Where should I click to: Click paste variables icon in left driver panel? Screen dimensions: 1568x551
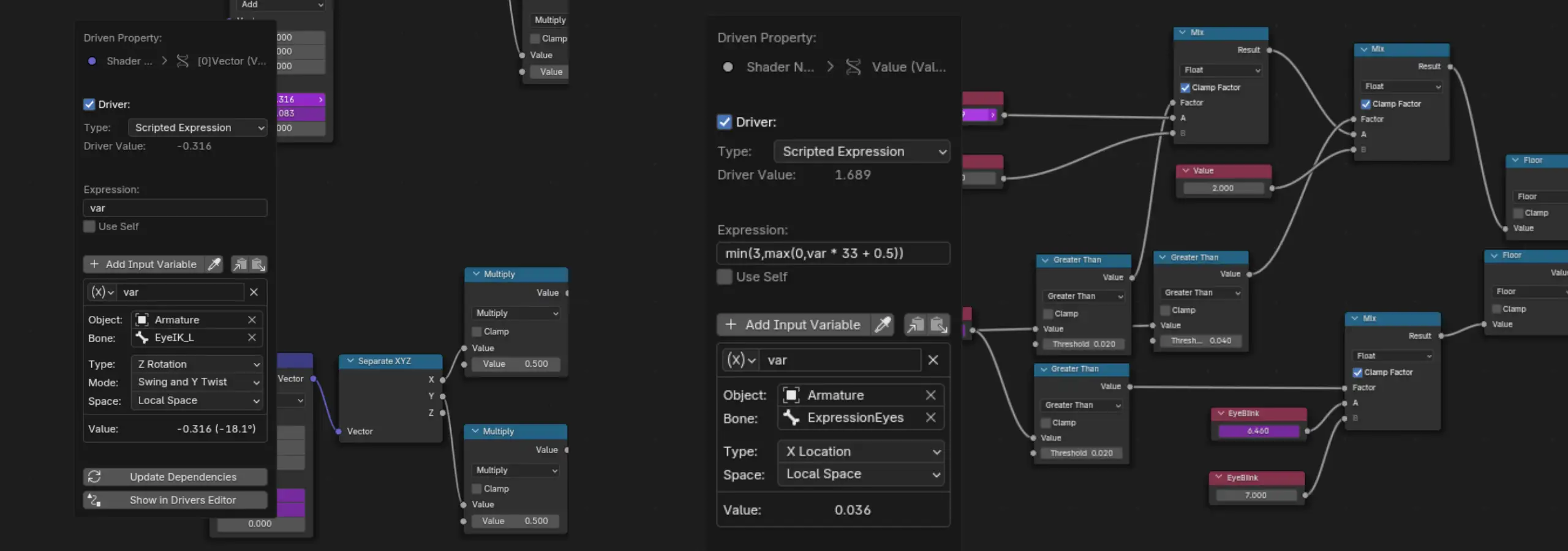(x=258, y=264)
